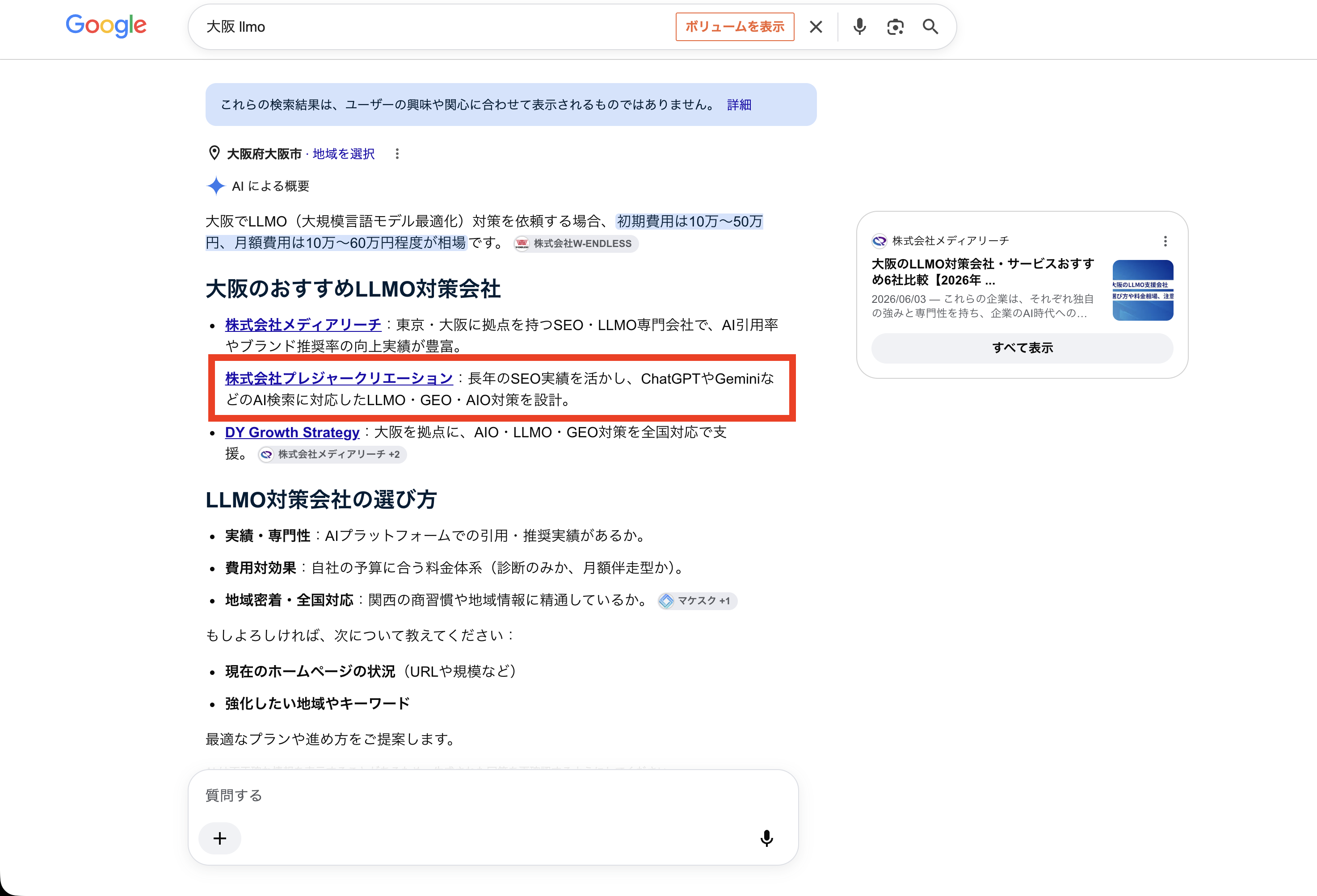Open the three-dot menu on the メディアリーチ card
1317x896 pixels.
[x=1165, y=241]
